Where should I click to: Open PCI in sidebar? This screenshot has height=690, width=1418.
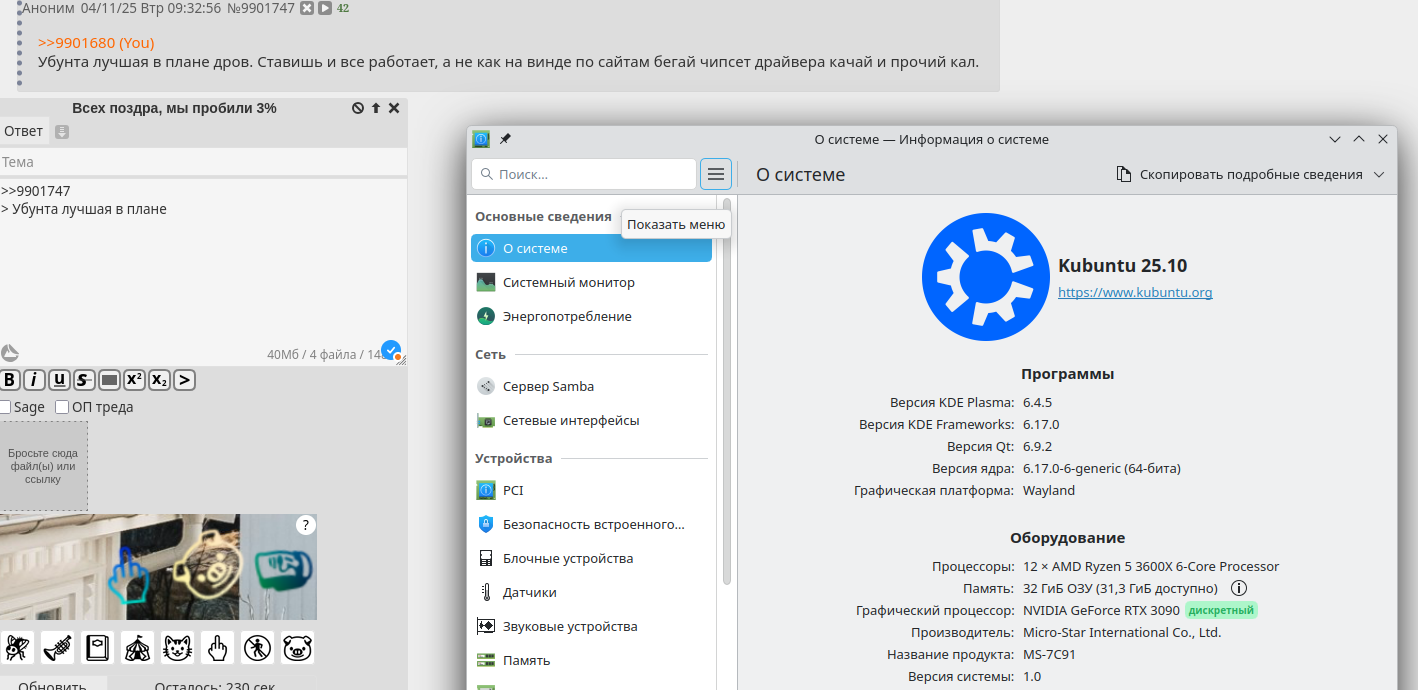591,490
